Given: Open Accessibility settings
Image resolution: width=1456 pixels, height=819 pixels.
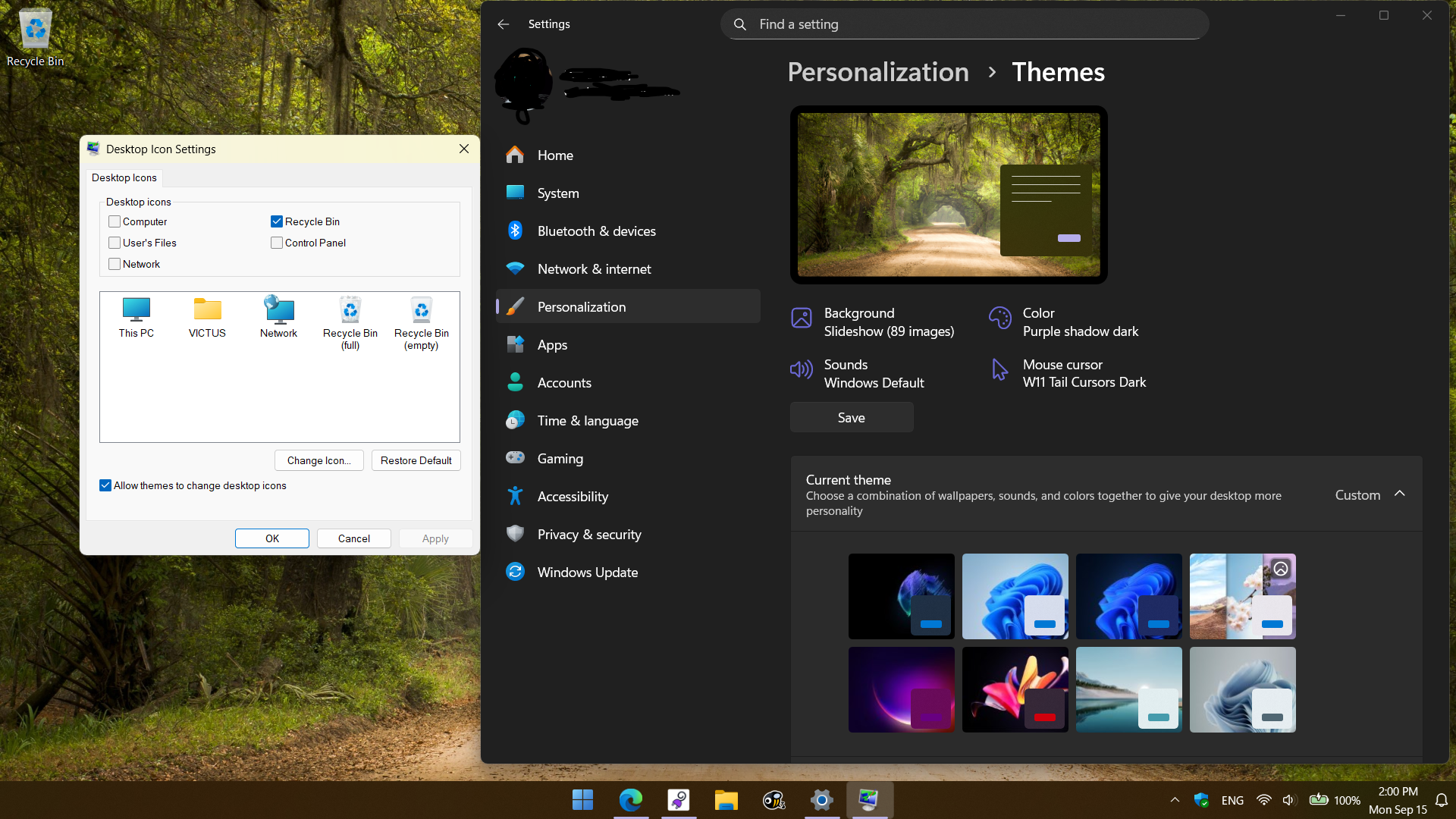Looking at the screenshot, I should coord(628,496).
